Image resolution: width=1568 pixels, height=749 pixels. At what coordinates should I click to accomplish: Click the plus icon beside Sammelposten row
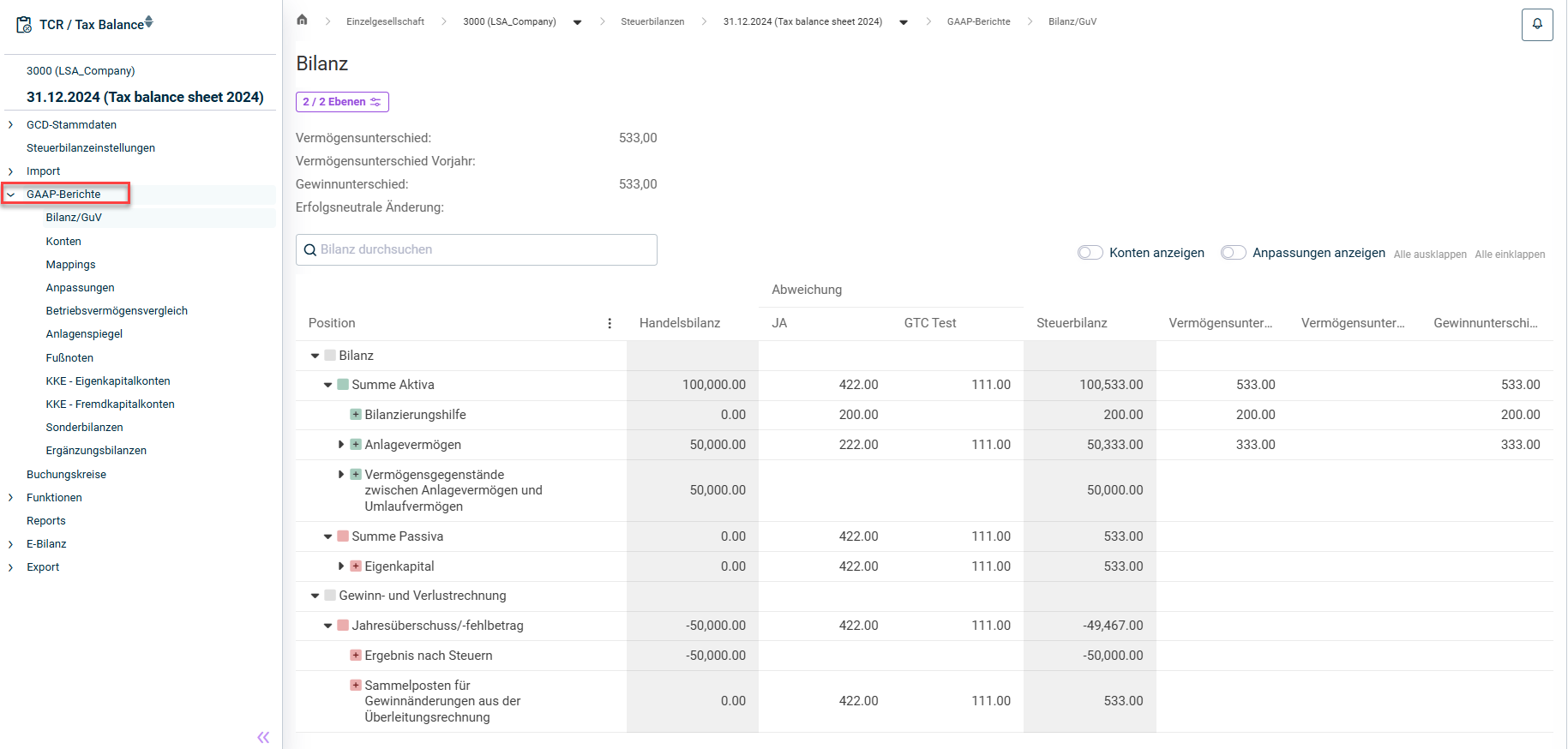point(355,686)
